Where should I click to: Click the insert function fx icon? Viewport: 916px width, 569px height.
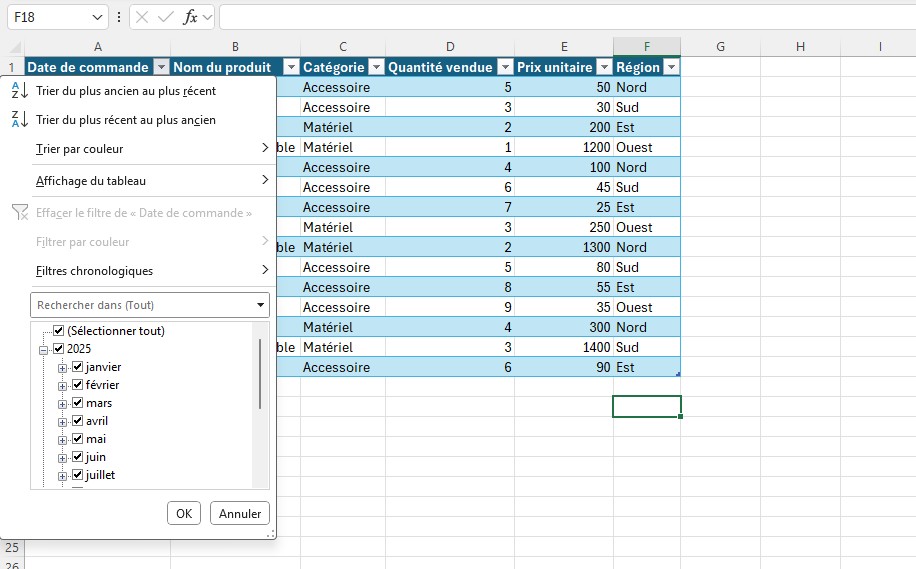point(190,17)
